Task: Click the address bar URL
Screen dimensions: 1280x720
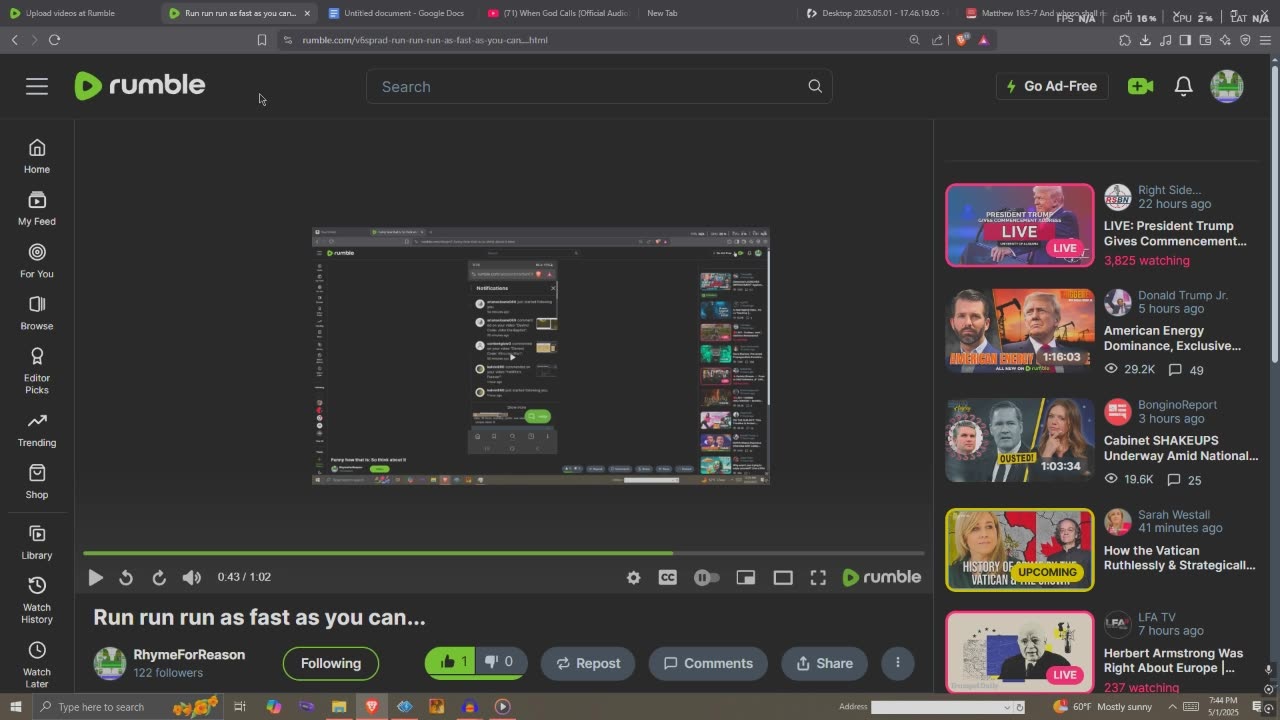Action: click(x=425, y=40)
